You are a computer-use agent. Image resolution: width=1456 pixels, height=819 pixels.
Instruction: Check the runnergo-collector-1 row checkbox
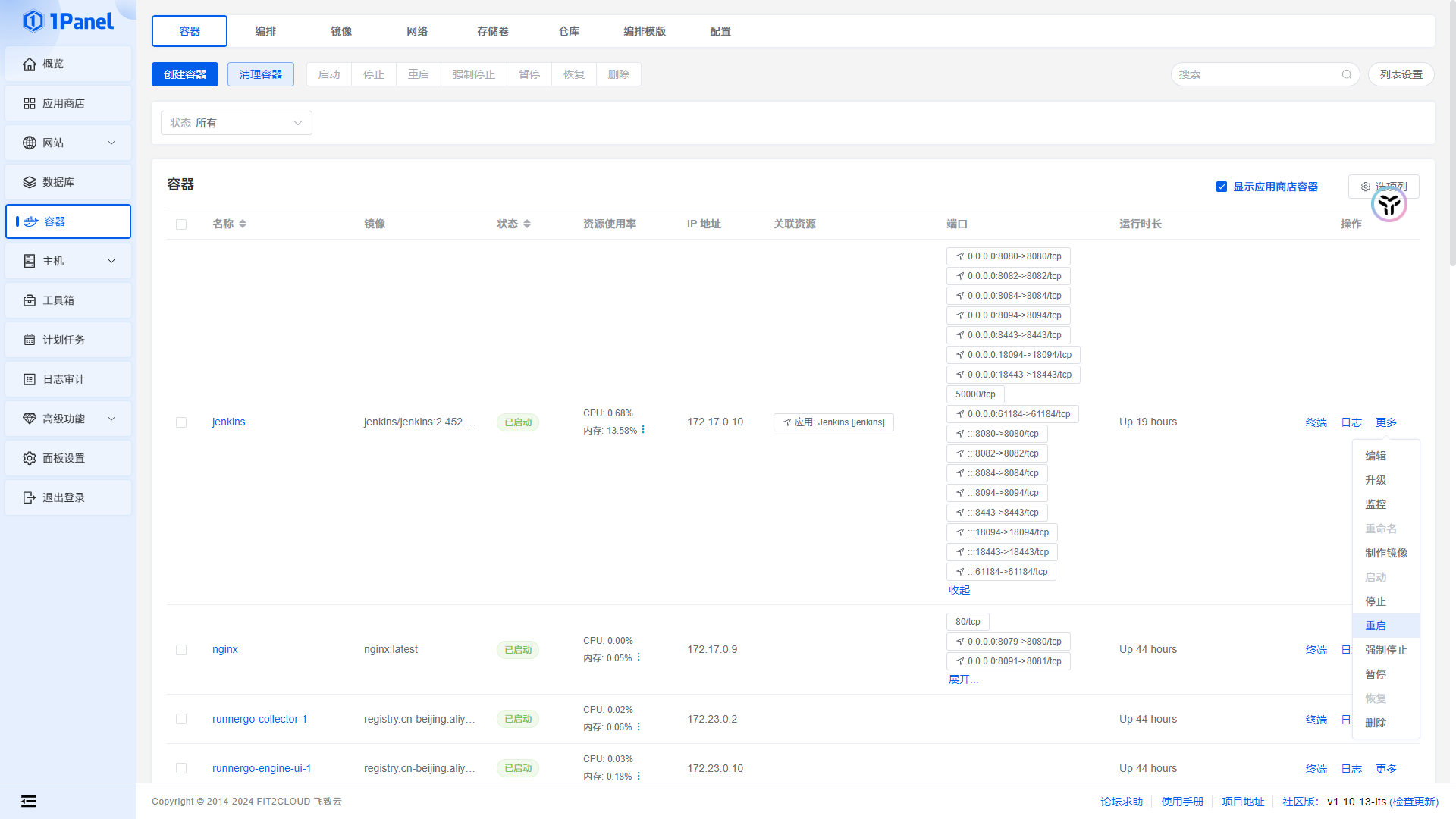(x=181, y=719)
